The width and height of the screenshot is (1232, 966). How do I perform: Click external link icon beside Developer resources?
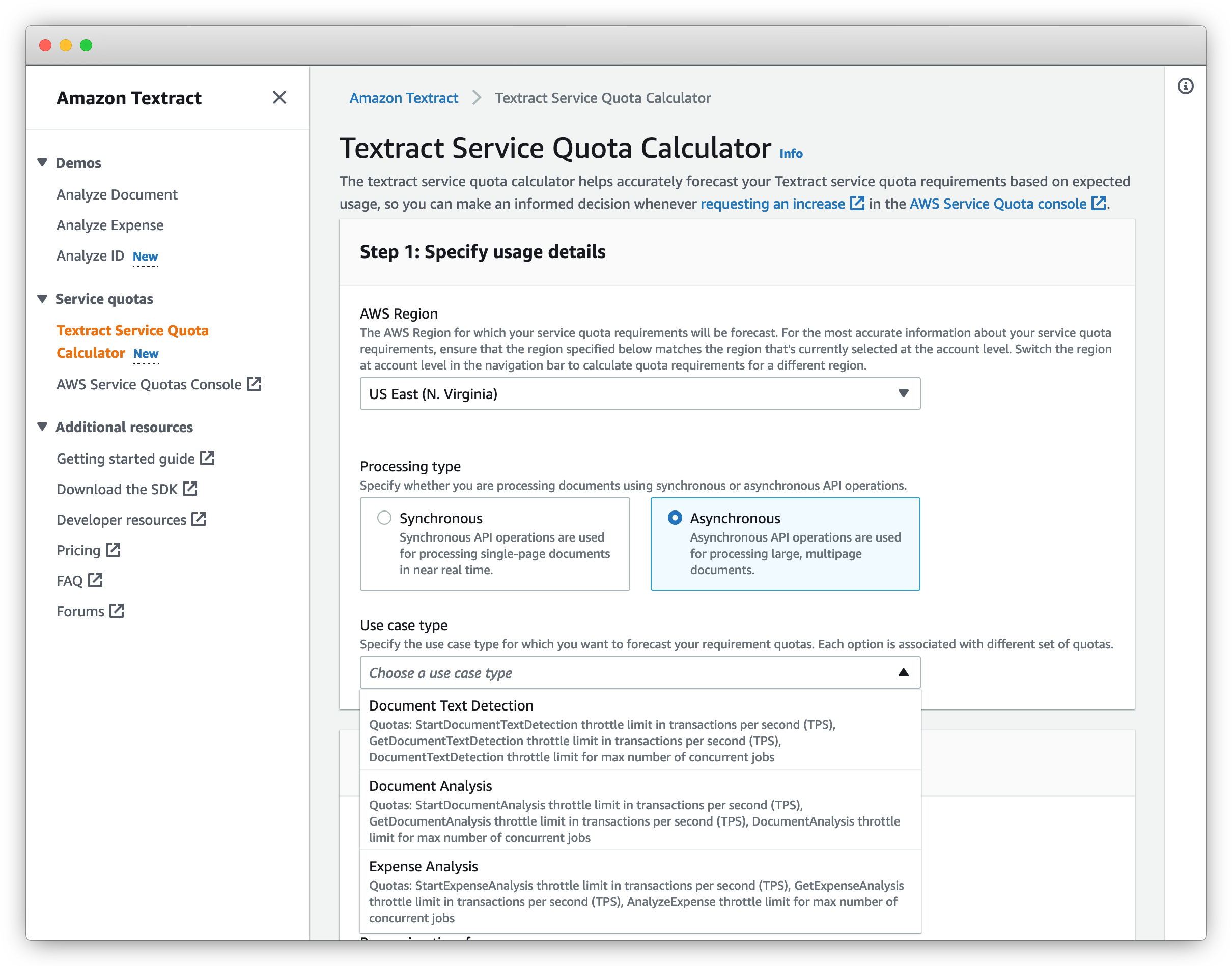click(199, 519)
